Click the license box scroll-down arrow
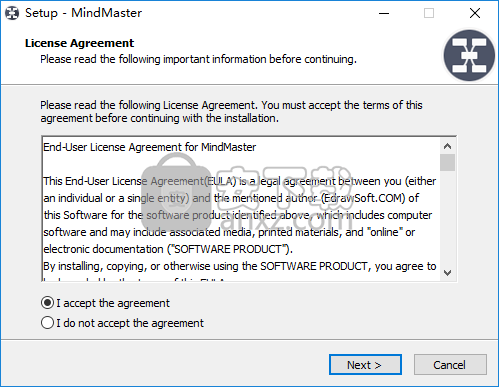Screen dimensions: 499x387 [447, 273]
